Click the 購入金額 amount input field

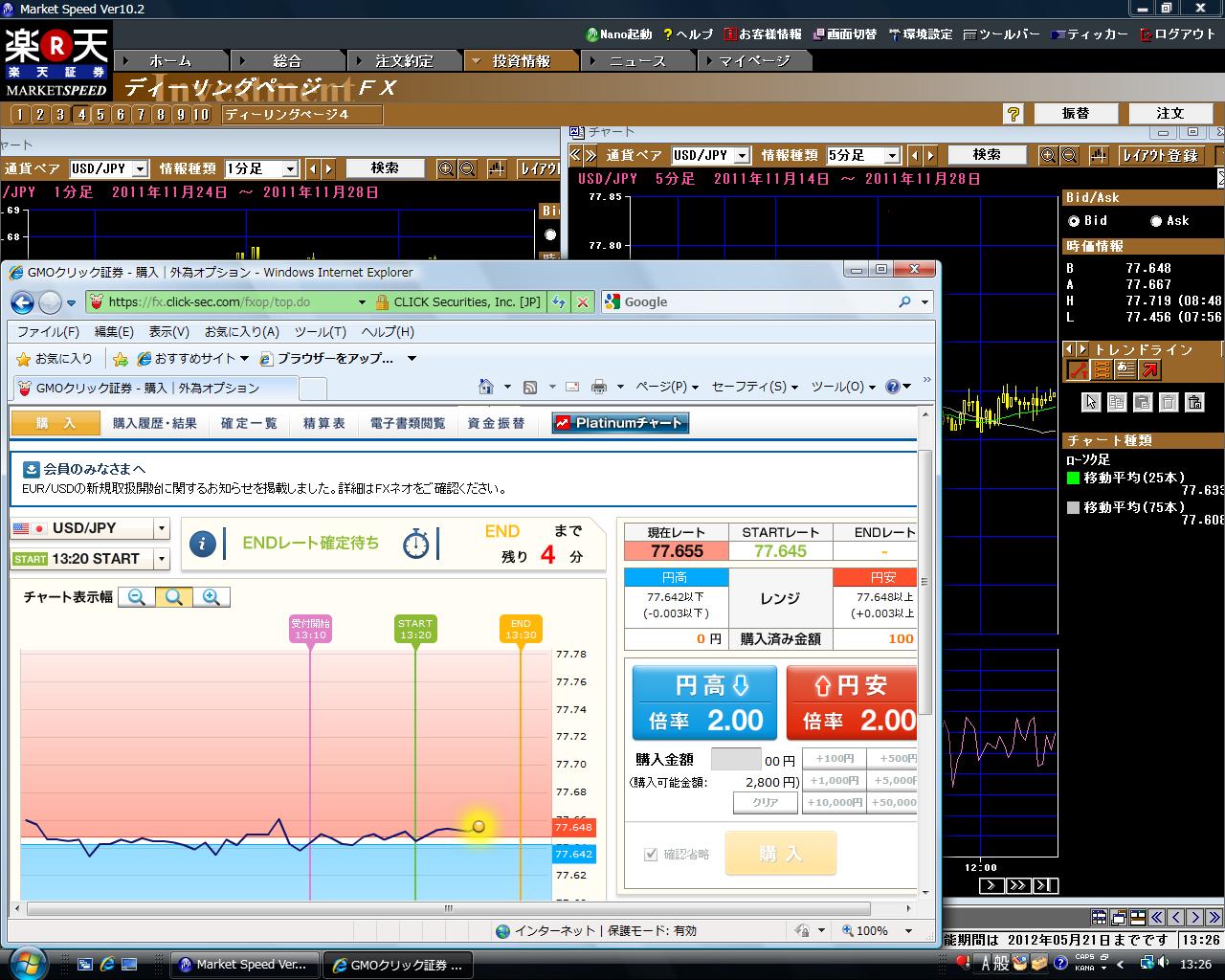click(736, 760)
